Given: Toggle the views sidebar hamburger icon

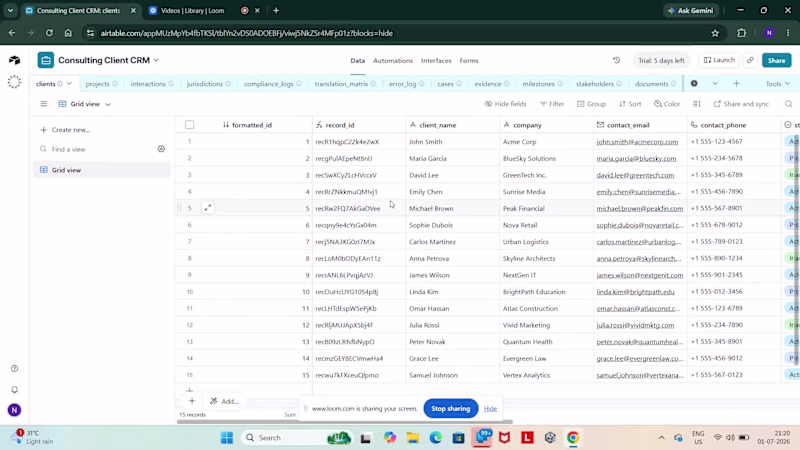Looking at the screenshot, I should tap(44, 104).
